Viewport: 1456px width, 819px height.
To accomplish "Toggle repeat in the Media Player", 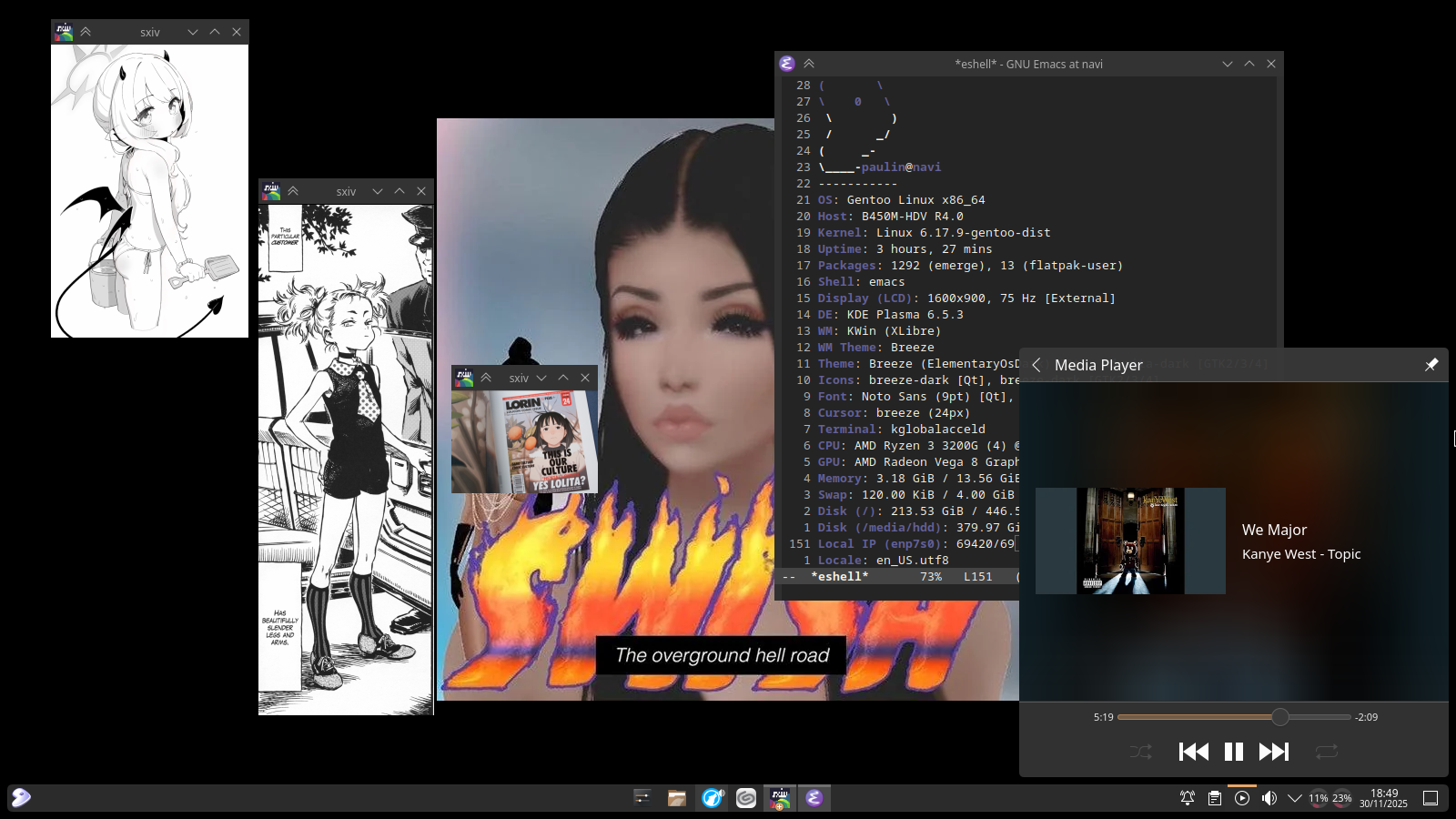I will (x=1326, y=752).
